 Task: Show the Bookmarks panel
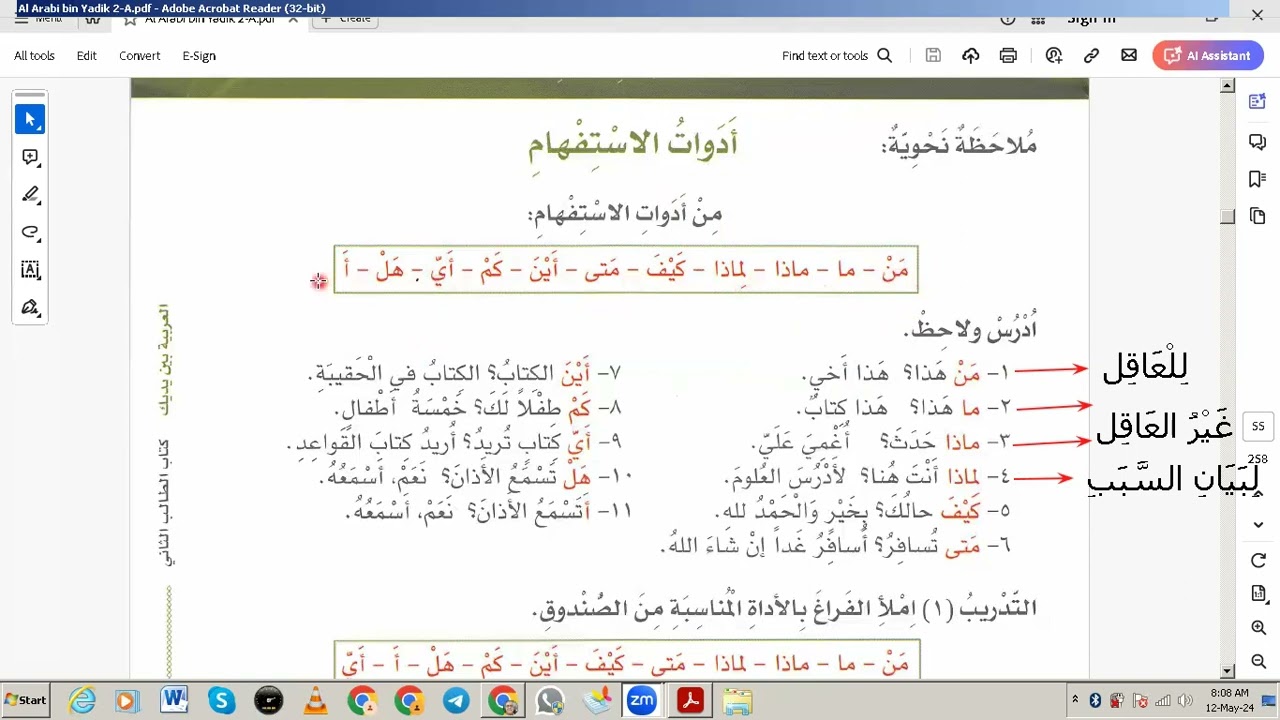[x=1258, y=179]
